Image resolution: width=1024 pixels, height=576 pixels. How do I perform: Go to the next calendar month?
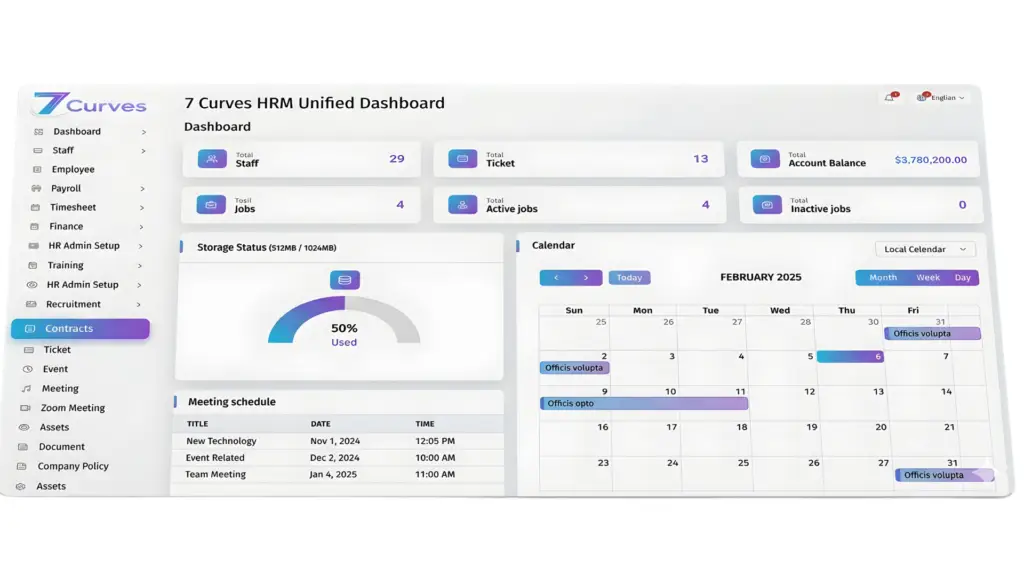pos(587,278)
